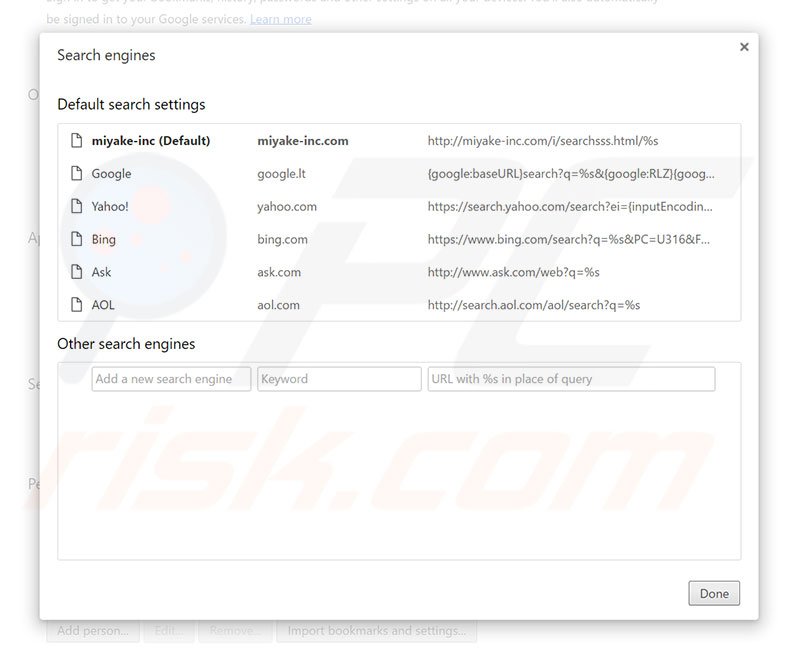
Task: Click the miyake-inc.com/i/searchsss.html URL
Action: (543, 141)
